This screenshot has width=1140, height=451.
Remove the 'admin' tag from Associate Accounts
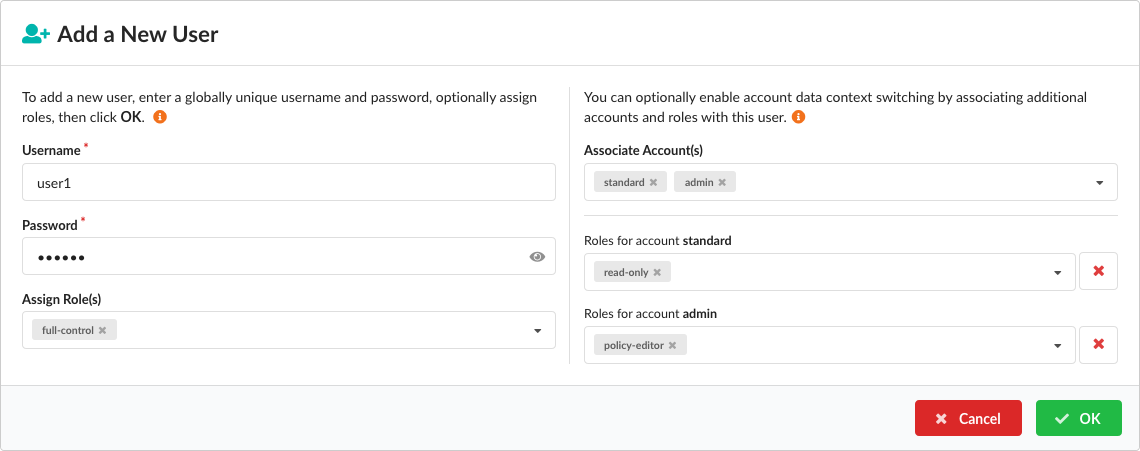pyautogui.click(x=722, y=183)
